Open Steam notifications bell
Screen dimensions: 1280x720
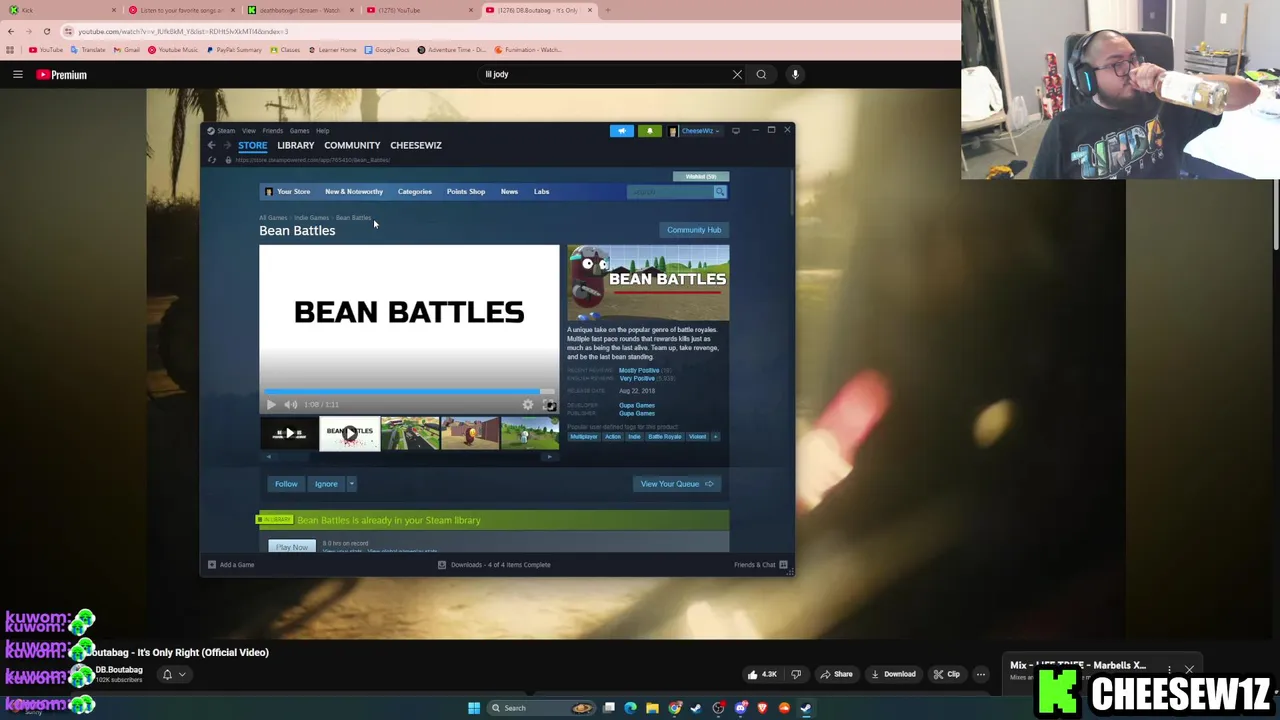649,131
